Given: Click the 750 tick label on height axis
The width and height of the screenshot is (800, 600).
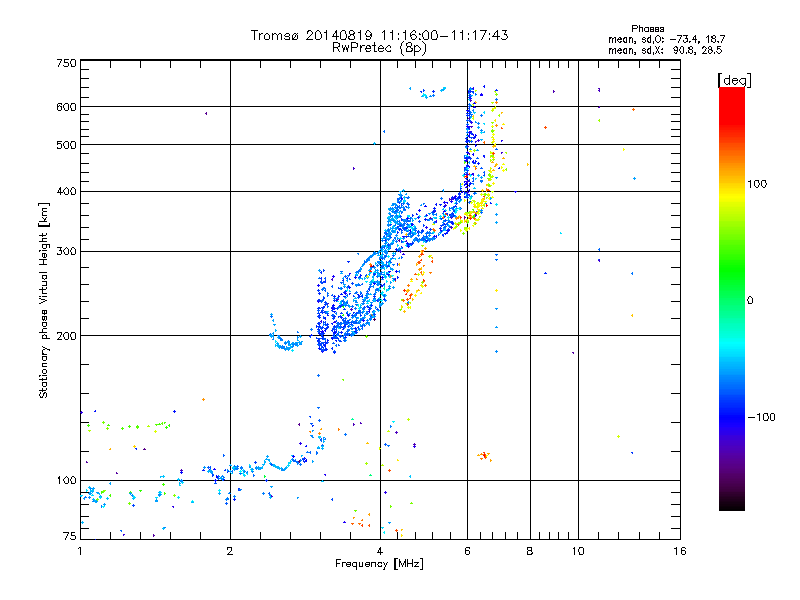Looking at the screenshot, I should click(66, 63).
